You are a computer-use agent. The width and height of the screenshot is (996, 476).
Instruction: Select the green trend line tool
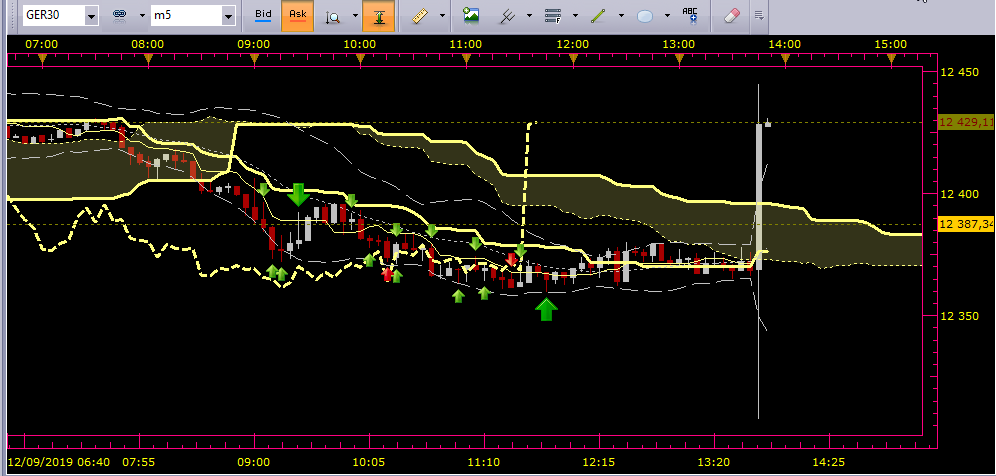pyautogui.click(x=598, y=17)
